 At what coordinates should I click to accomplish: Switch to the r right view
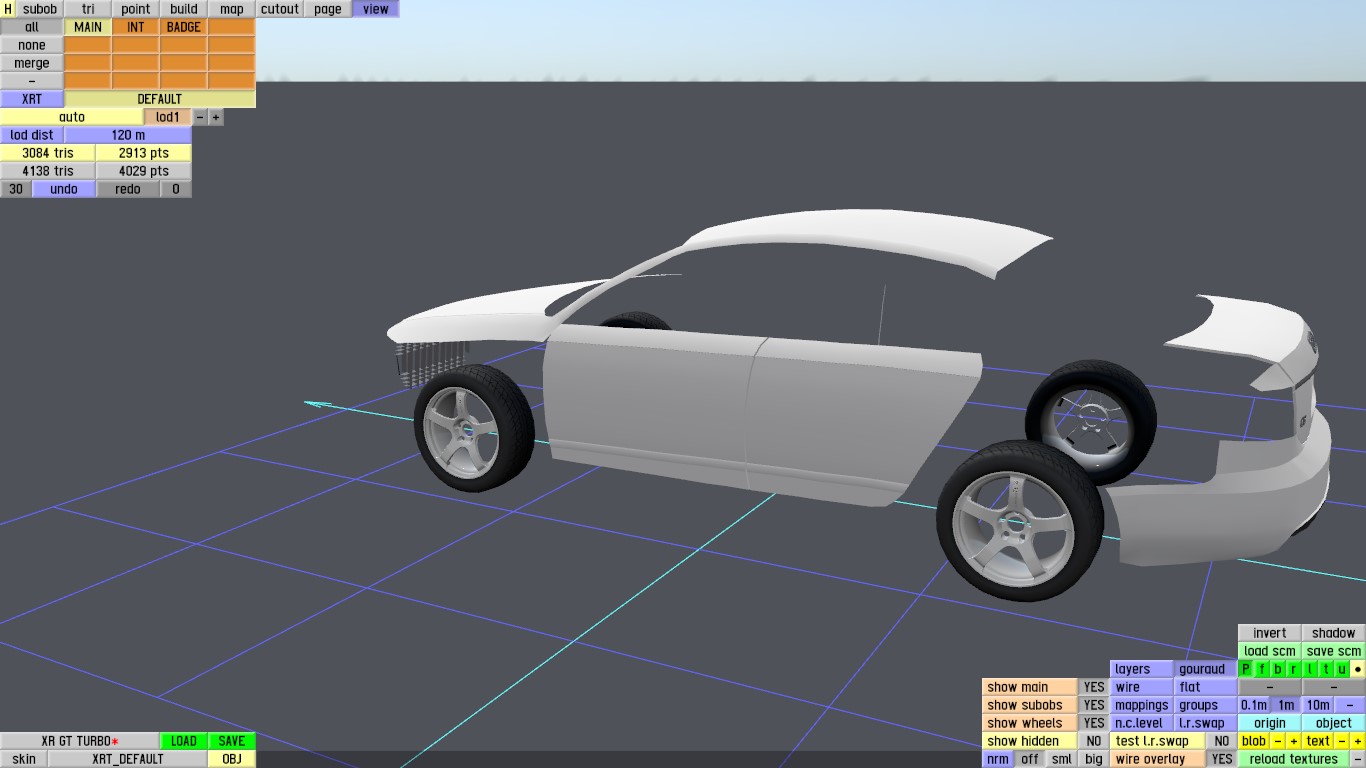point(1294,669)
